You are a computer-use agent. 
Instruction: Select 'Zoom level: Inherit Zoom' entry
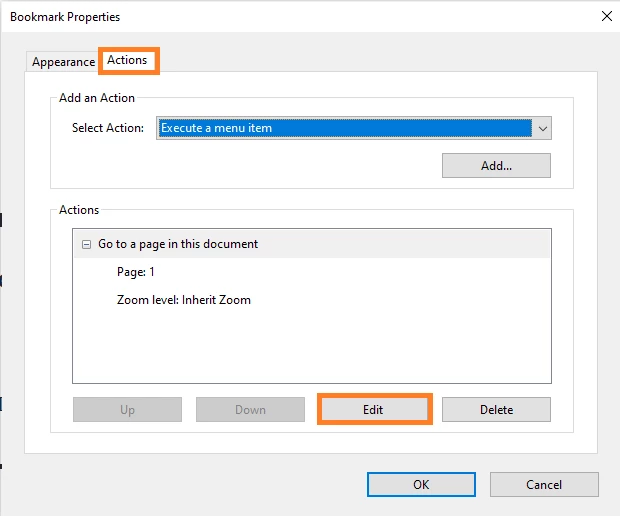183,300
